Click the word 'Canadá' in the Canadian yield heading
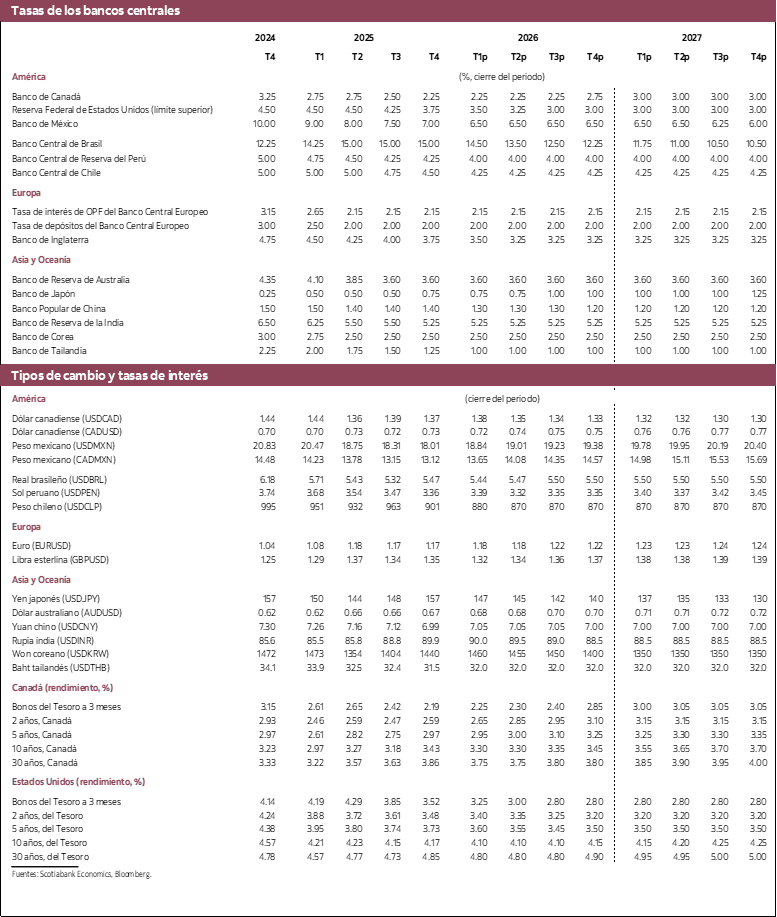 point(27,688)
